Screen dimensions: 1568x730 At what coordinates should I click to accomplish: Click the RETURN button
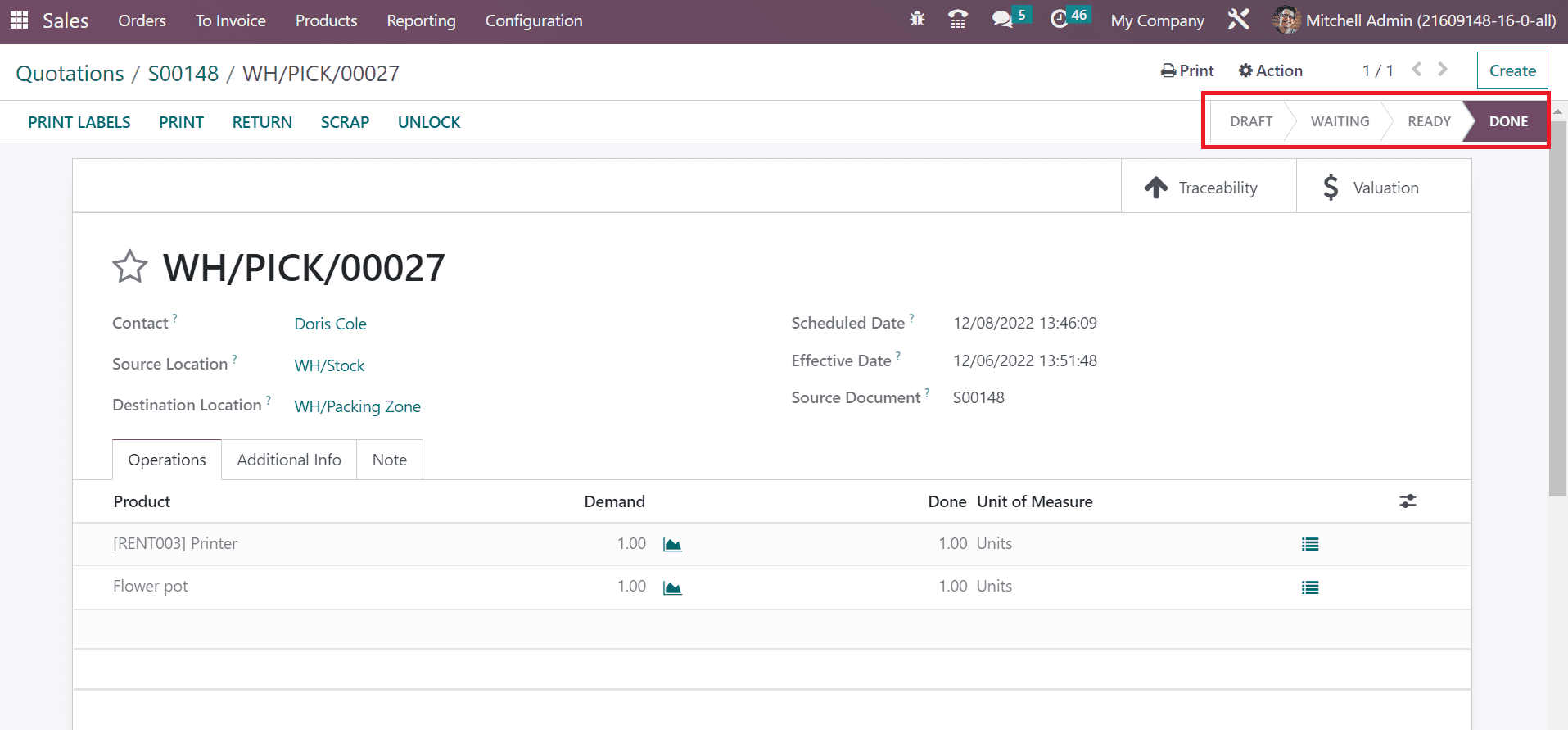pos(262,122)
